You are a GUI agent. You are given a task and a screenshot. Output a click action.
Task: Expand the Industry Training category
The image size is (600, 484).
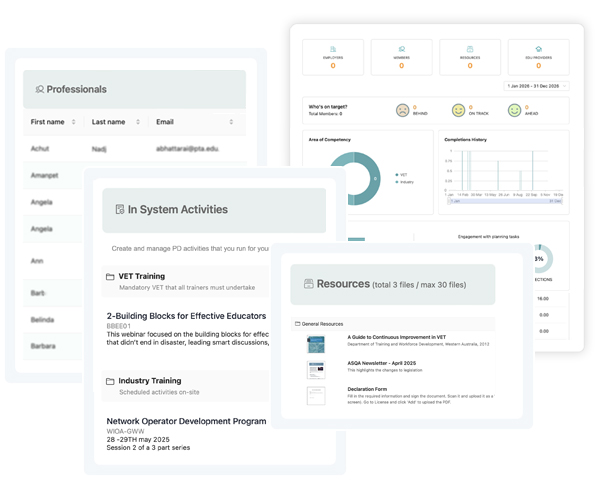tap(185, 386)
